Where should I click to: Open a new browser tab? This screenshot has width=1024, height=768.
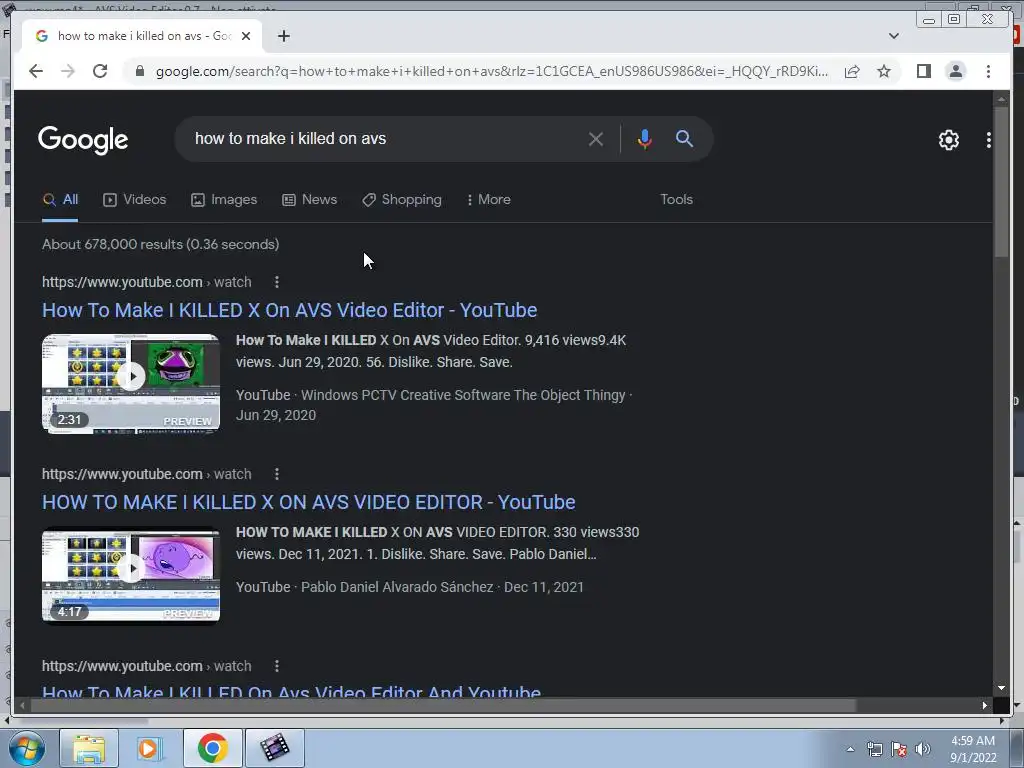pyautogui.click(x=283, y=36)
